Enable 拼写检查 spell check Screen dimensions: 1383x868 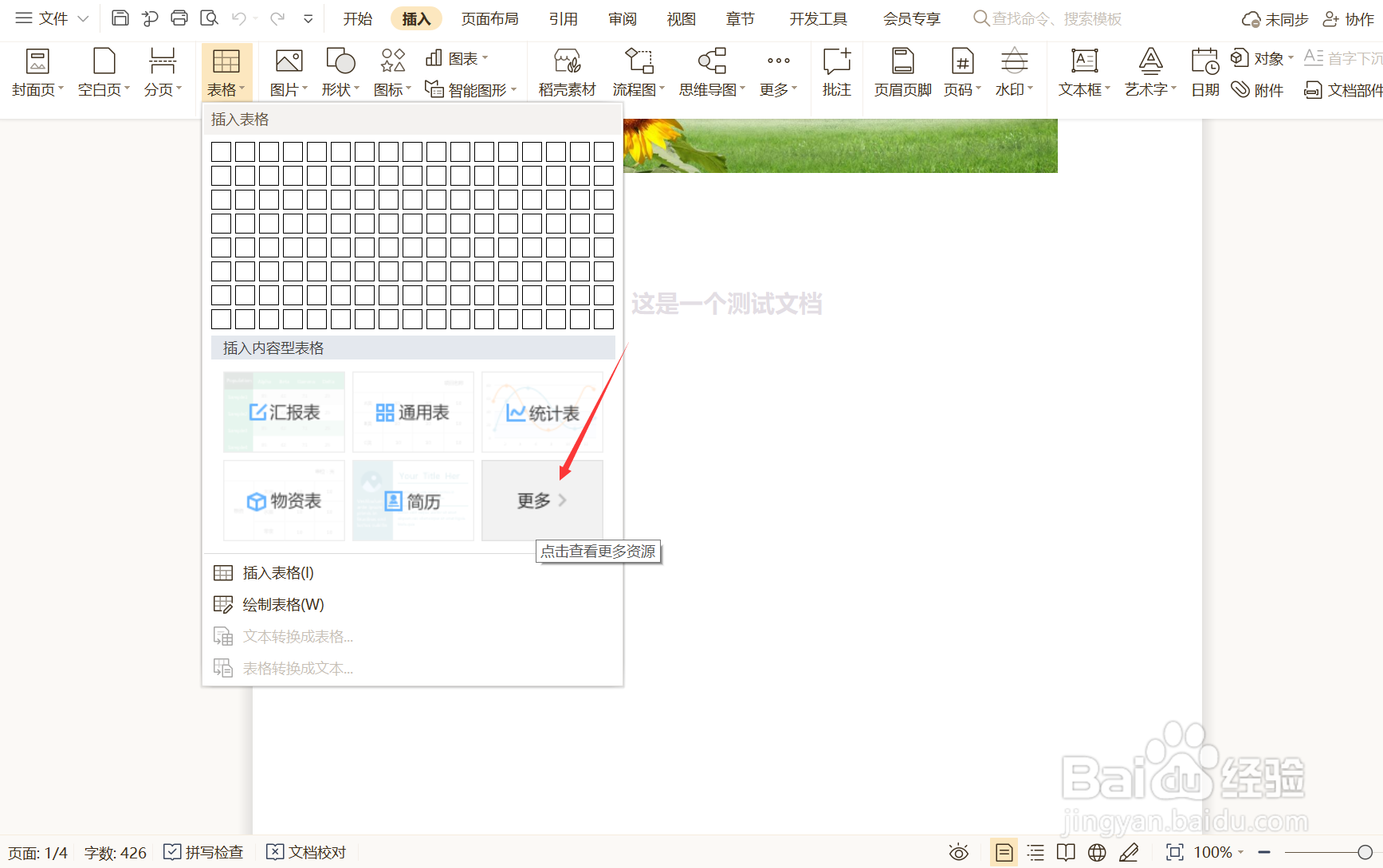point(203,851)
